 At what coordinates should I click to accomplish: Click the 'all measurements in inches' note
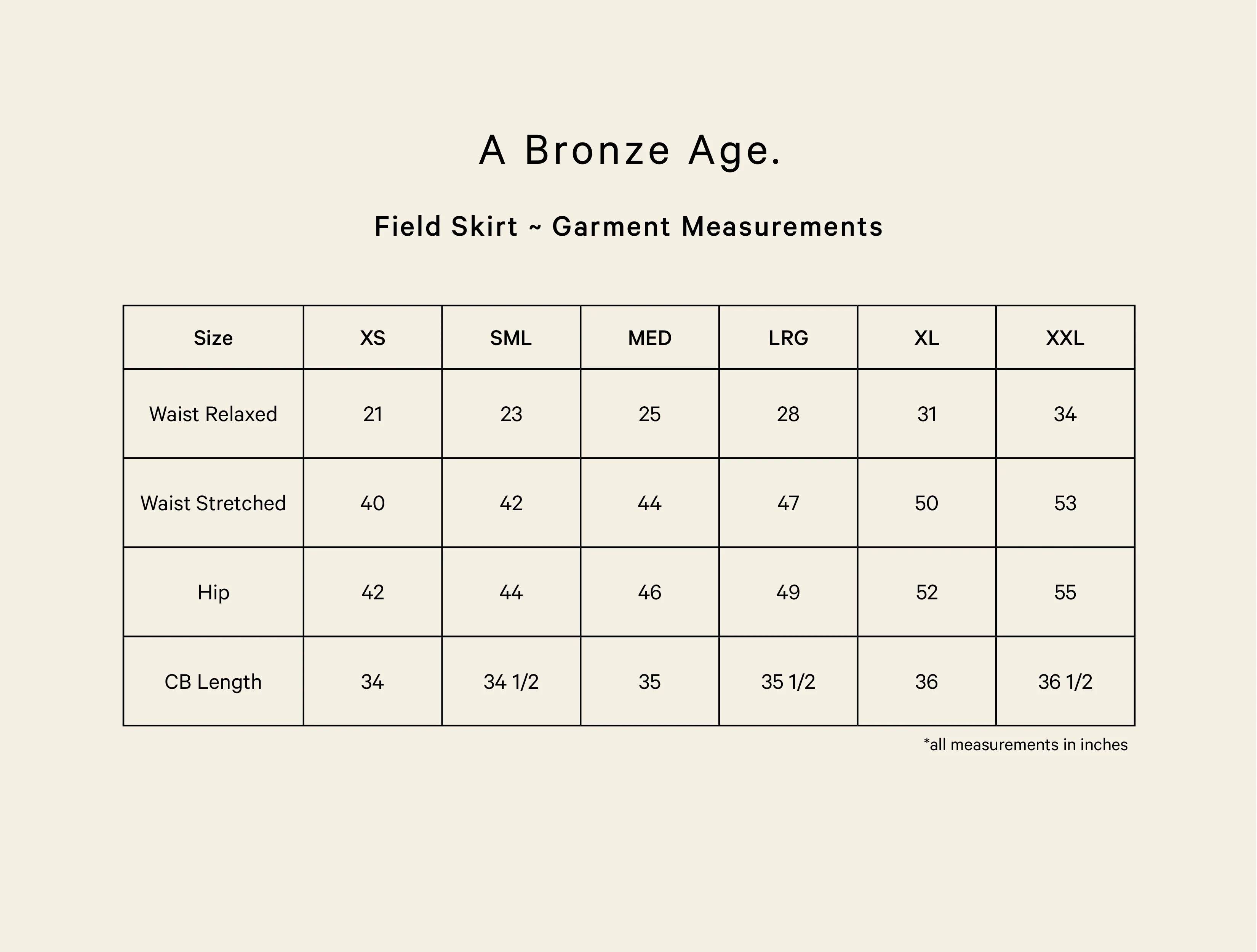tap(1025, 745)
